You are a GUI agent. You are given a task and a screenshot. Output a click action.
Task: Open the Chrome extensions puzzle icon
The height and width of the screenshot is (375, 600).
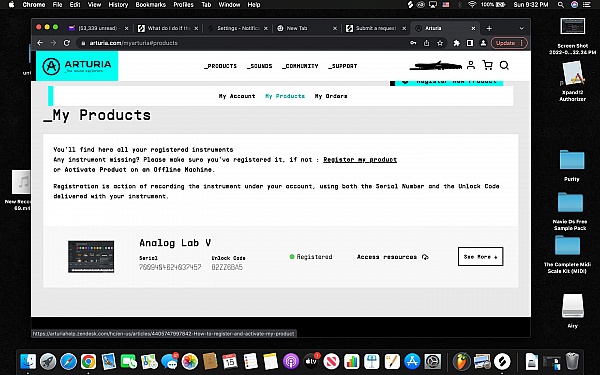tap(456, 43)
